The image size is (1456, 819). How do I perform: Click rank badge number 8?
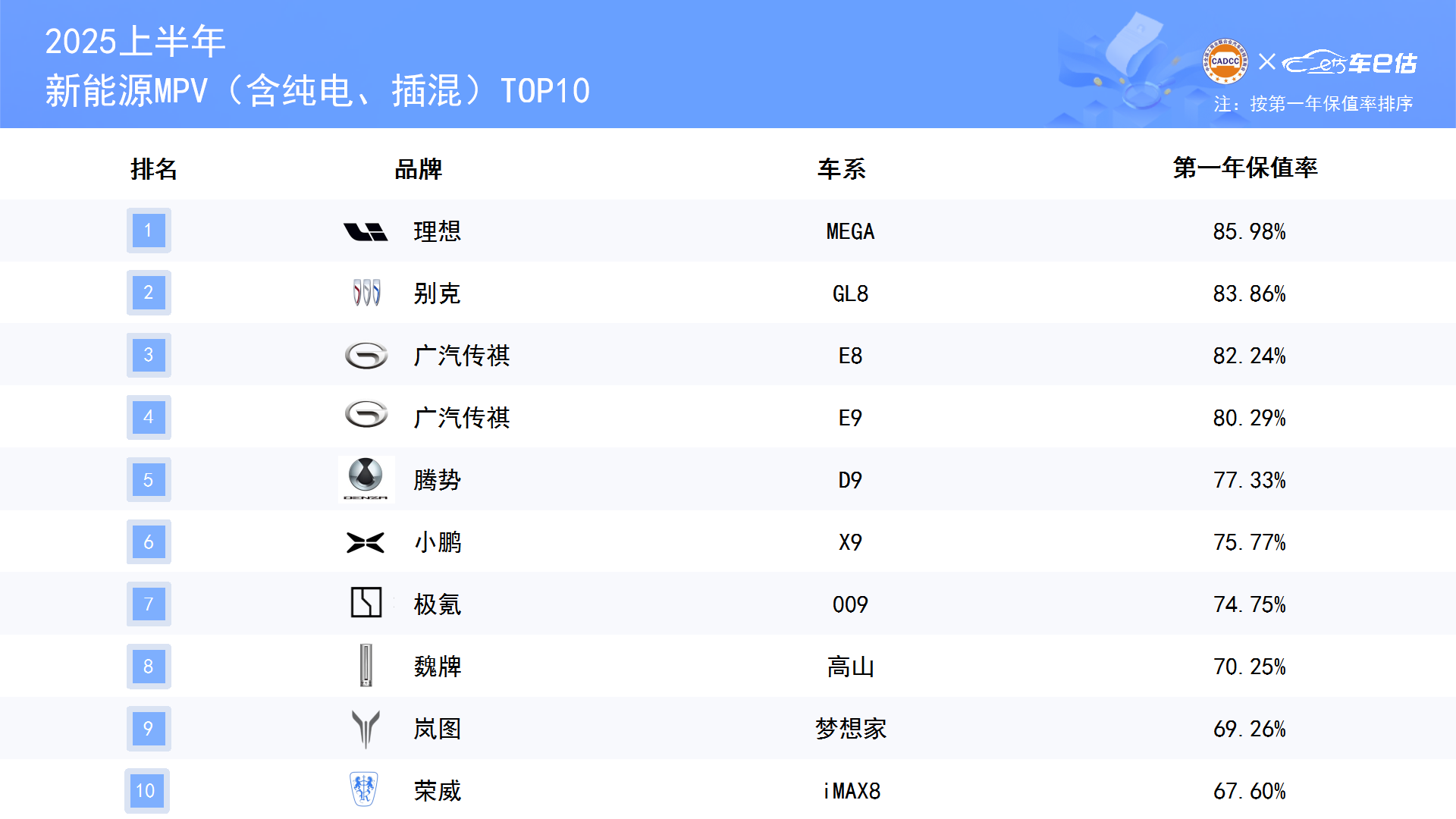tap(149, 666)
